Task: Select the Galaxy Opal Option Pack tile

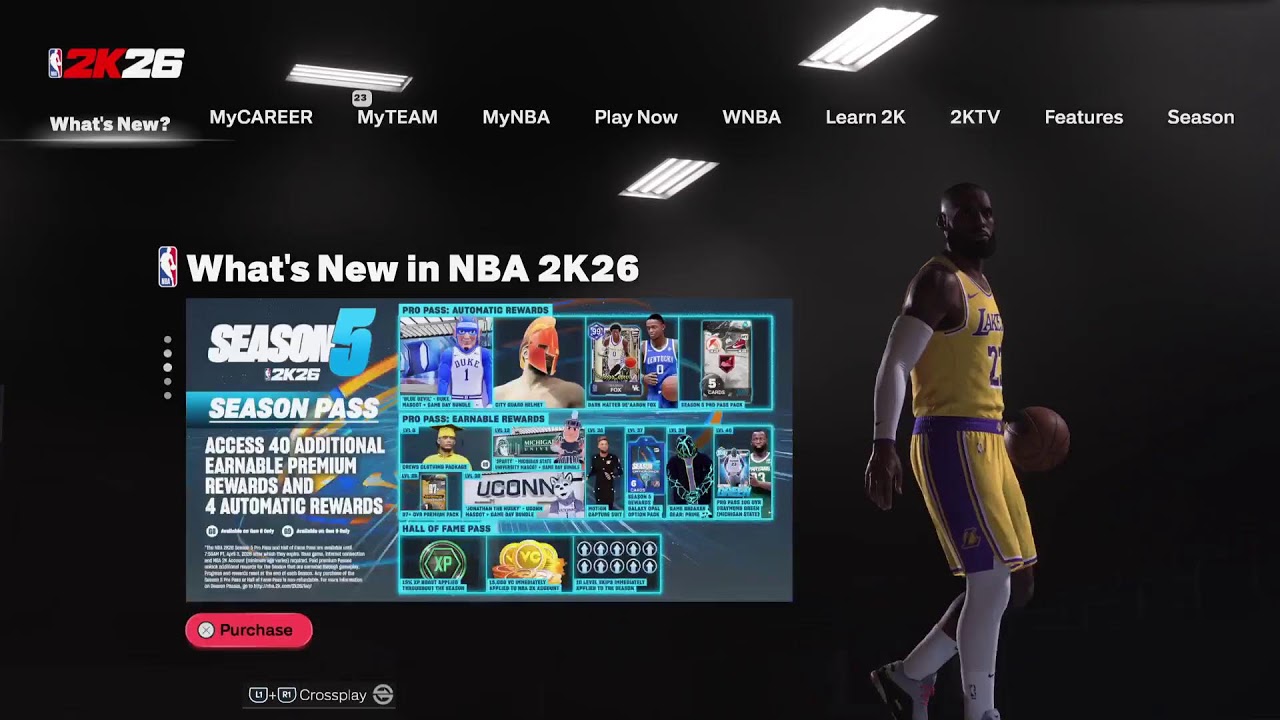Action: [x=645, y=472]
